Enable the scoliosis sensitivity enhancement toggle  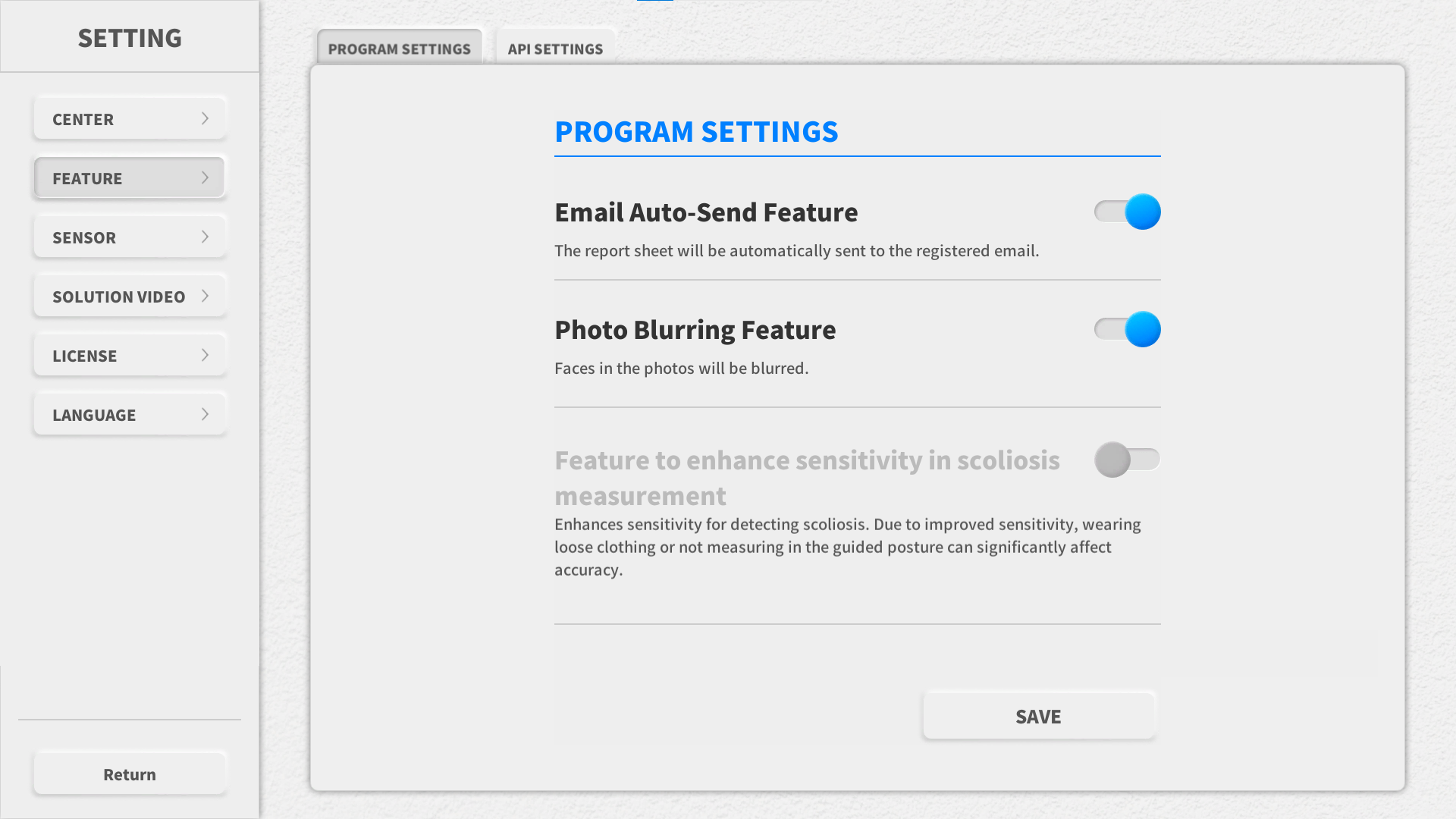[1127, 460]
